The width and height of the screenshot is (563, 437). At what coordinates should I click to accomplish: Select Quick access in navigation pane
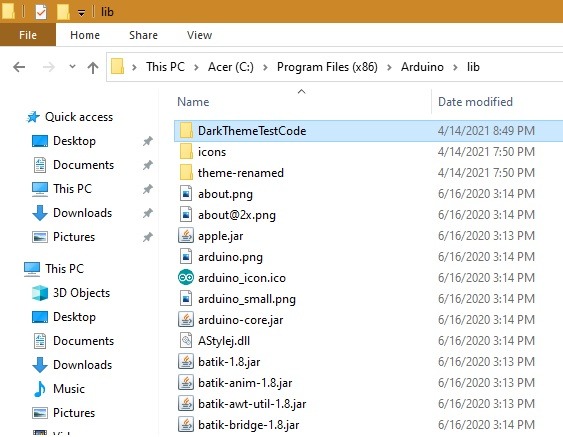tap(79, 117)
